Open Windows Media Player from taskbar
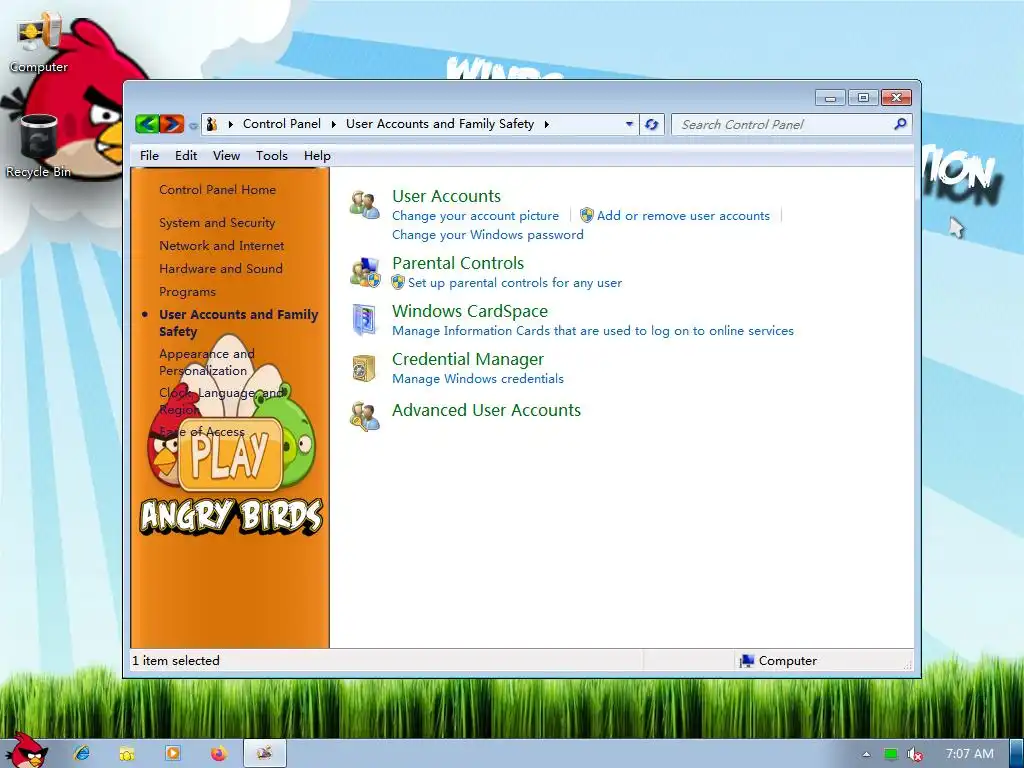The height and width of the screenshot is (768, 1024). click(173, 753)
